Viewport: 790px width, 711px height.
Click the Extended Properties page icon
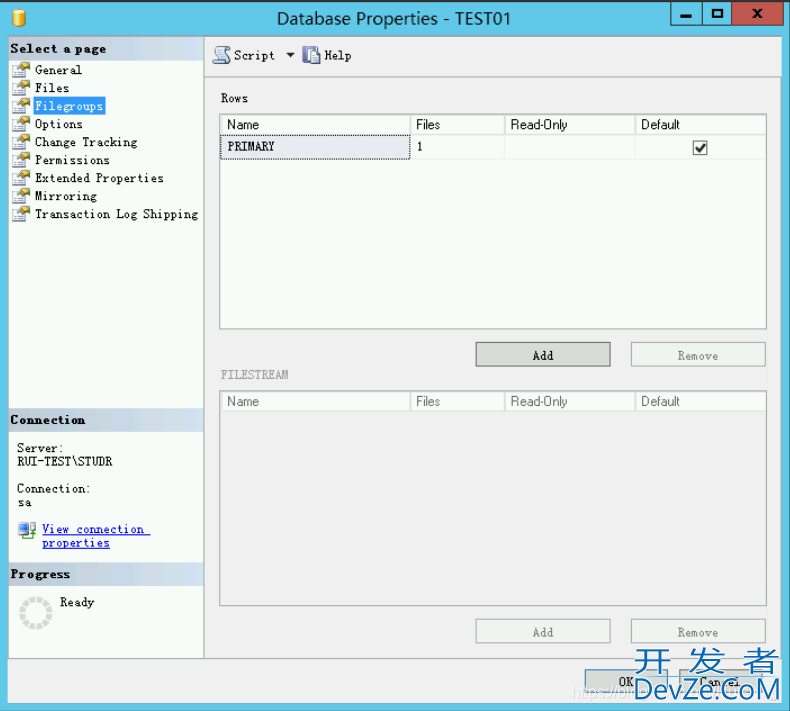(21, 178)
